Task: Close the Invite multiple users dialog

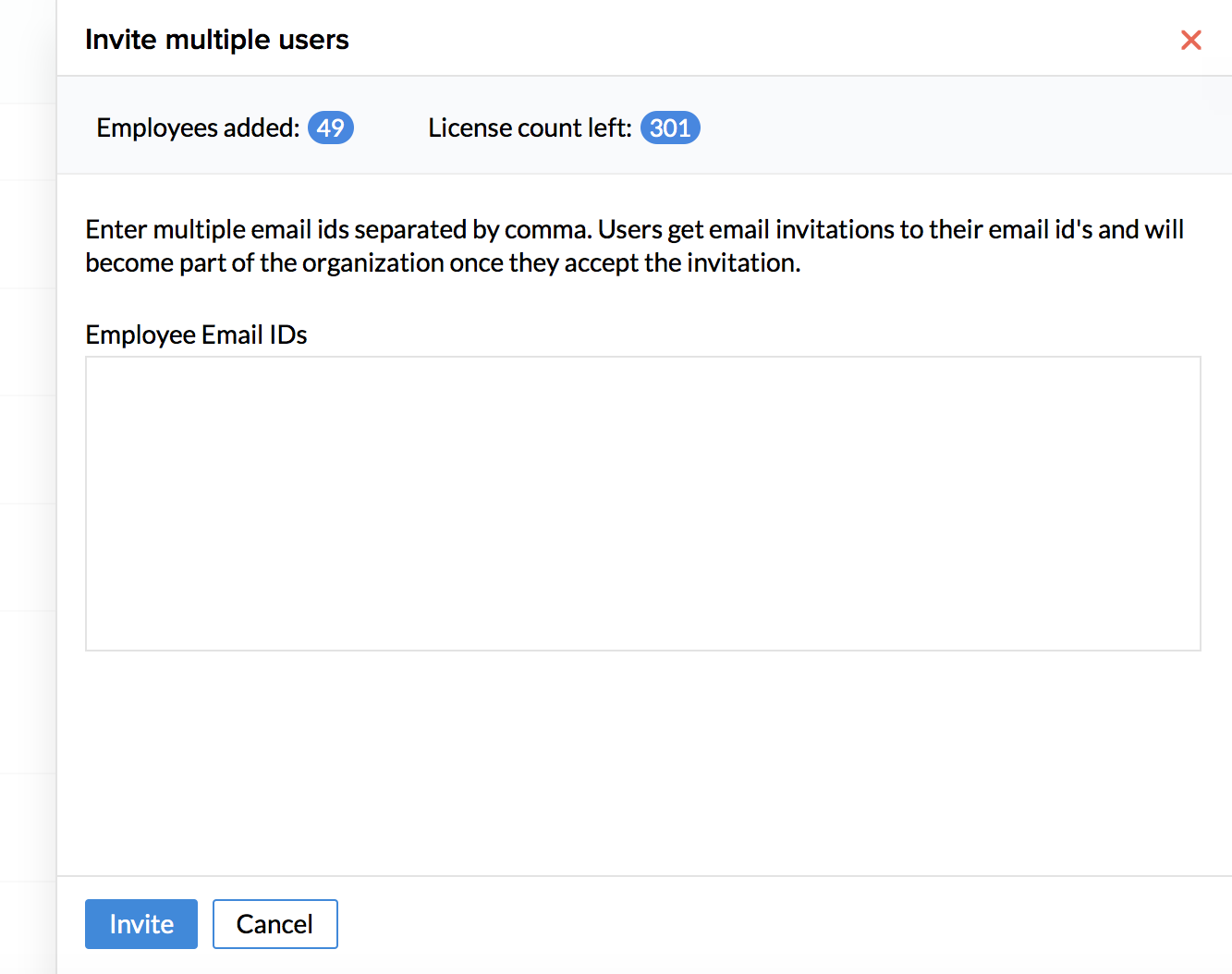Action: 1190,40
